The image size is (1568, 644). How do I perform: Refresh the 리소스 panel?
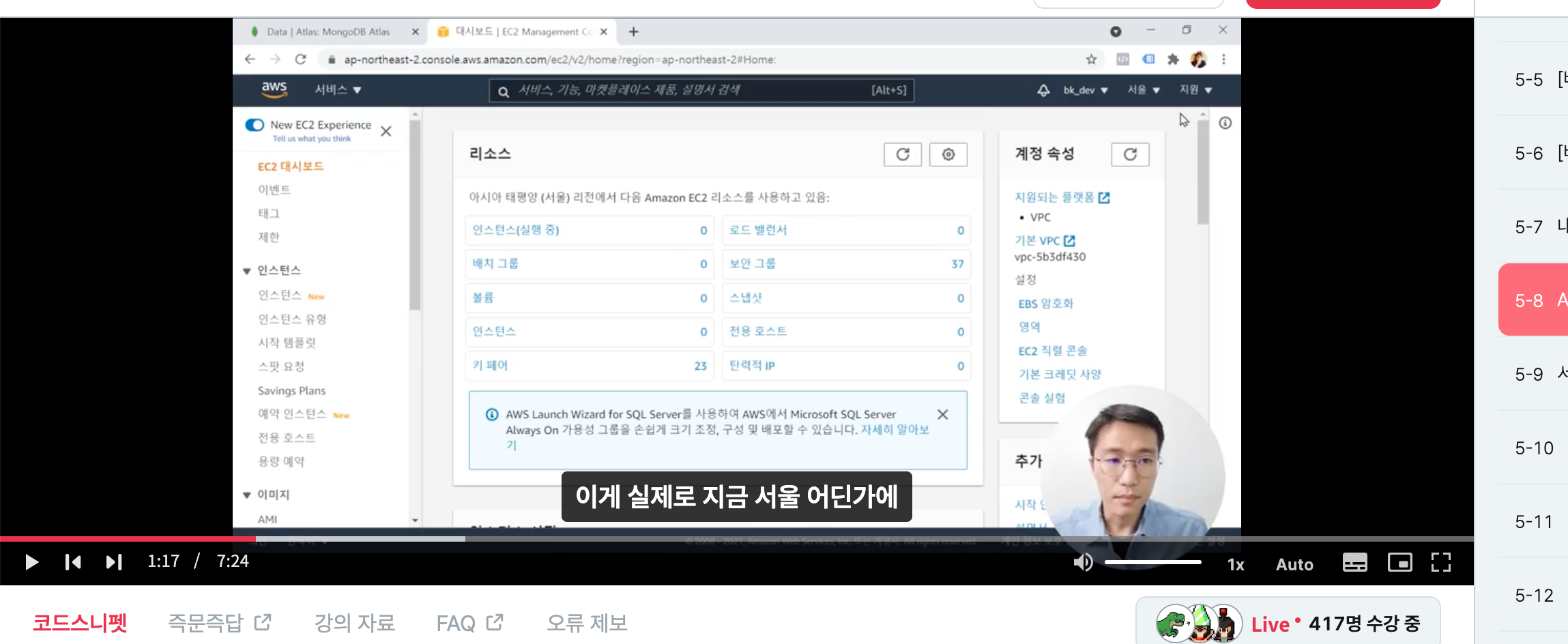tap(903, 154)
